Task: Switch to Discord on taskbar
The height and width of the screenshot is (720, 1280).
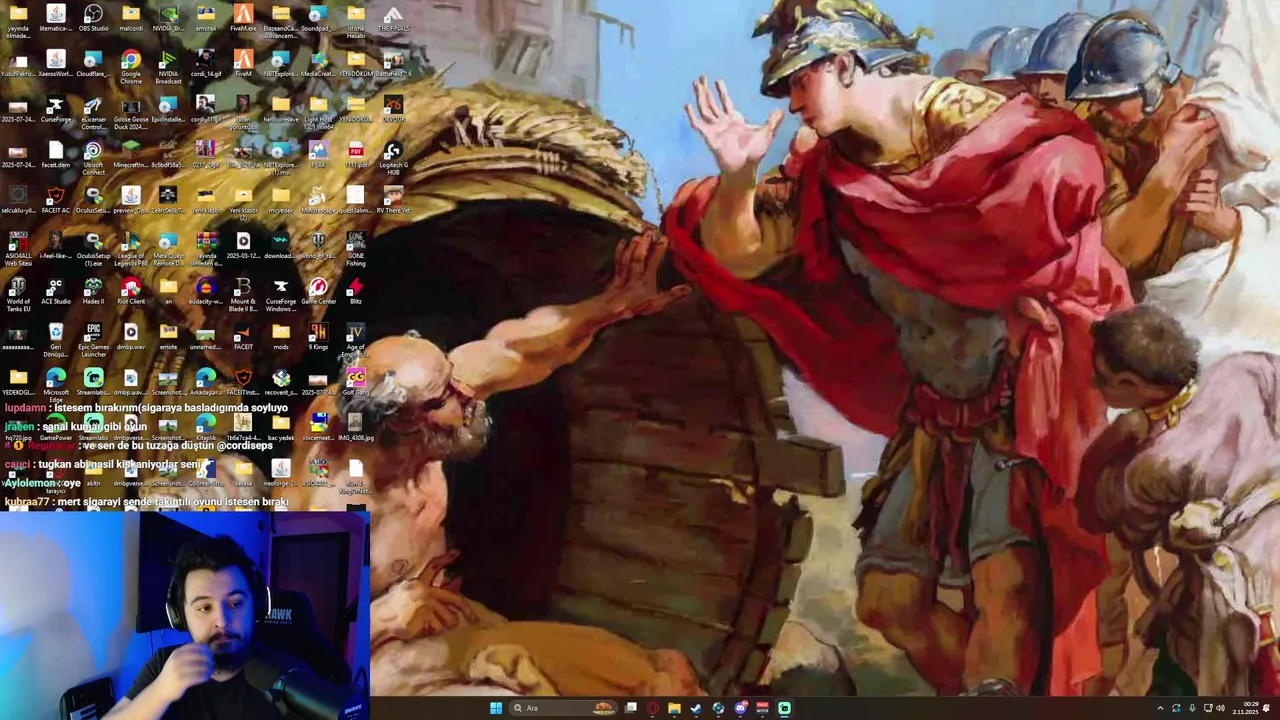Action: pos(741,708)
